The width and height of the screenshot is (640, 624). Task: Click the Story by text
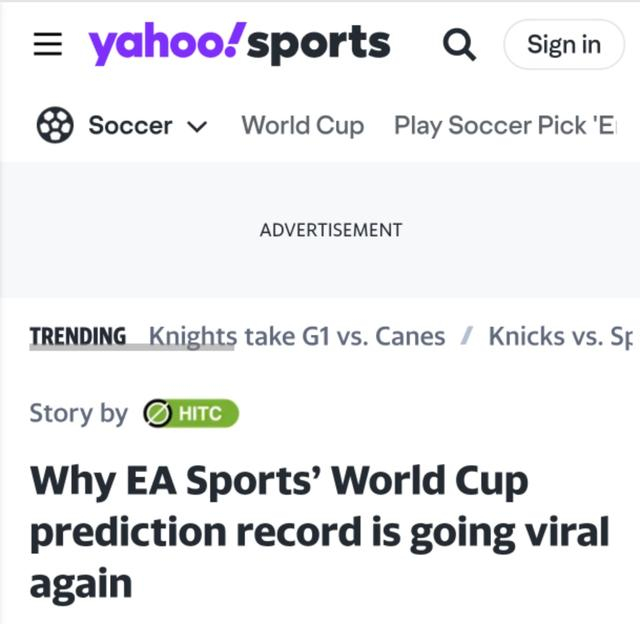coord(79,413)
